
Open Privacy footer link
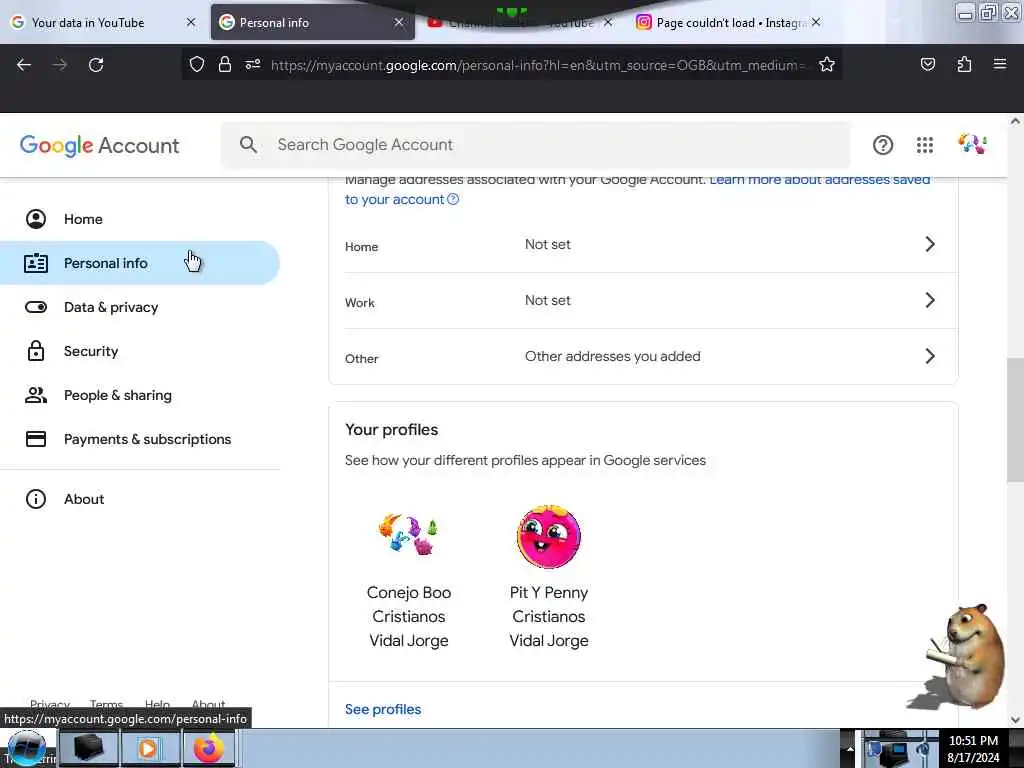pyautogui.click(x=50, y=704)
